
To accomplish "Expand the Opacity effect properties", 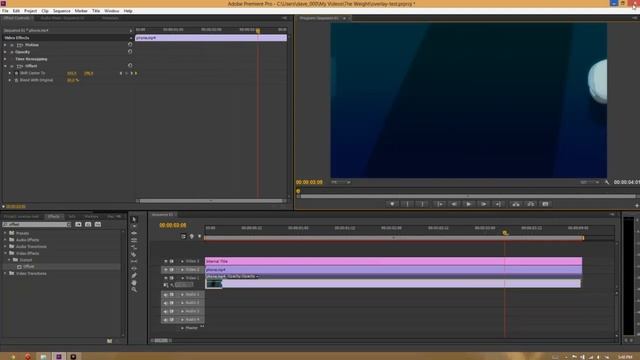I will click(5, 52).
